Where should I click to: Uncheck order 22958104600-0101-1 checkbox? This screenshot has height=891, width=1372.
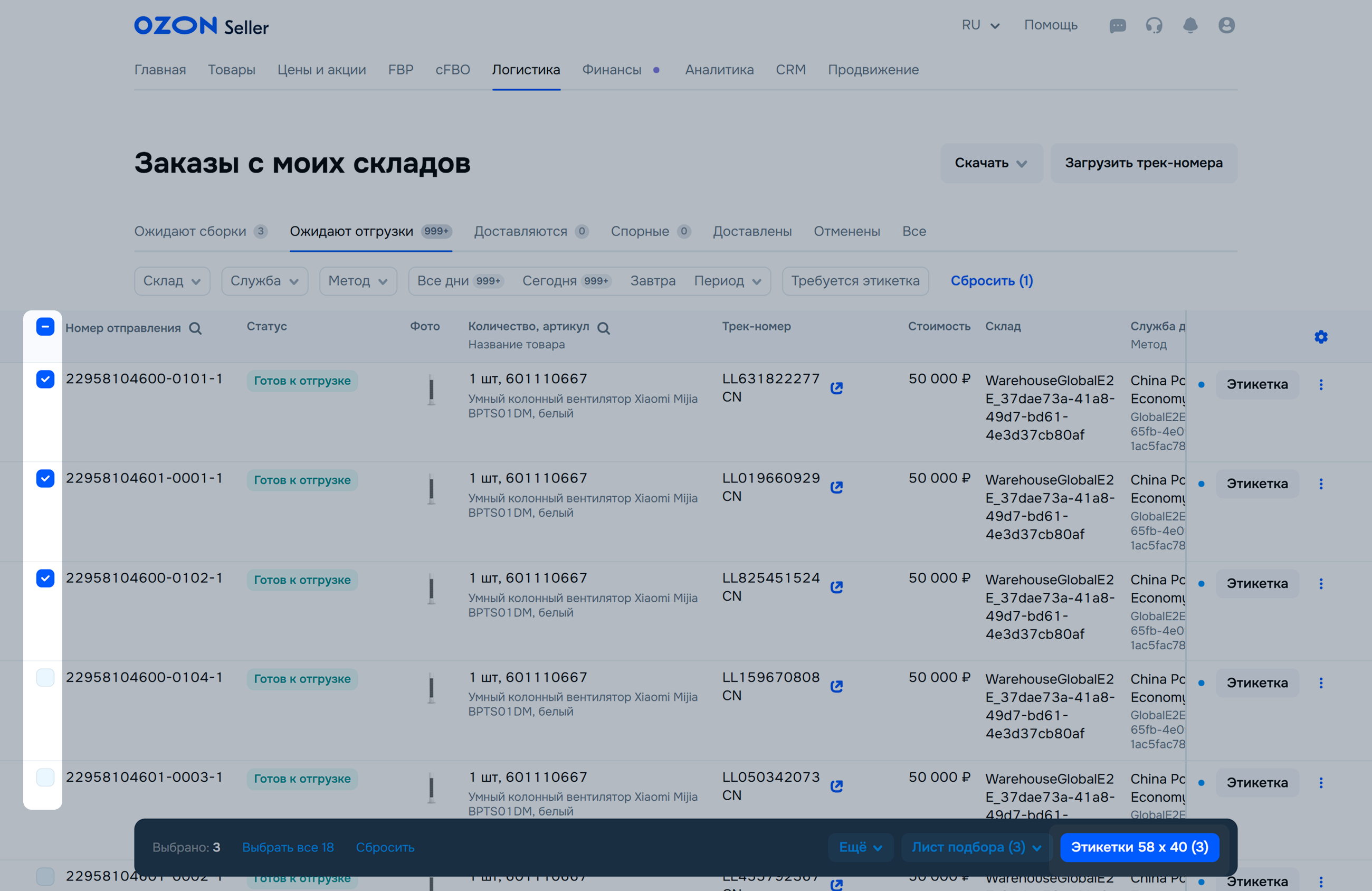tap(45, 379)
